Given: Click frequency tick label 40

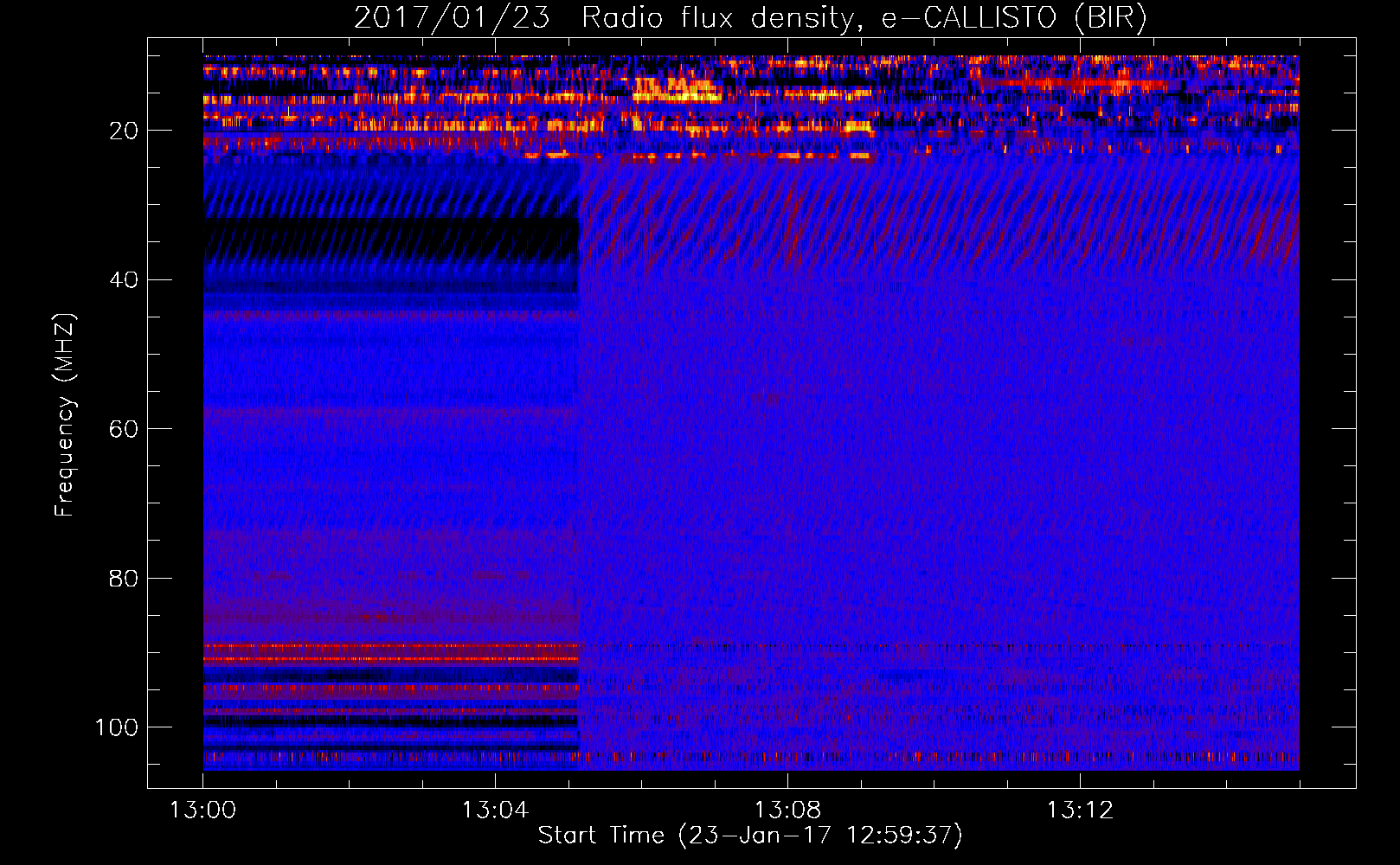Looking at the screenshot, I should pyautogui.click(x=124, y=280).
